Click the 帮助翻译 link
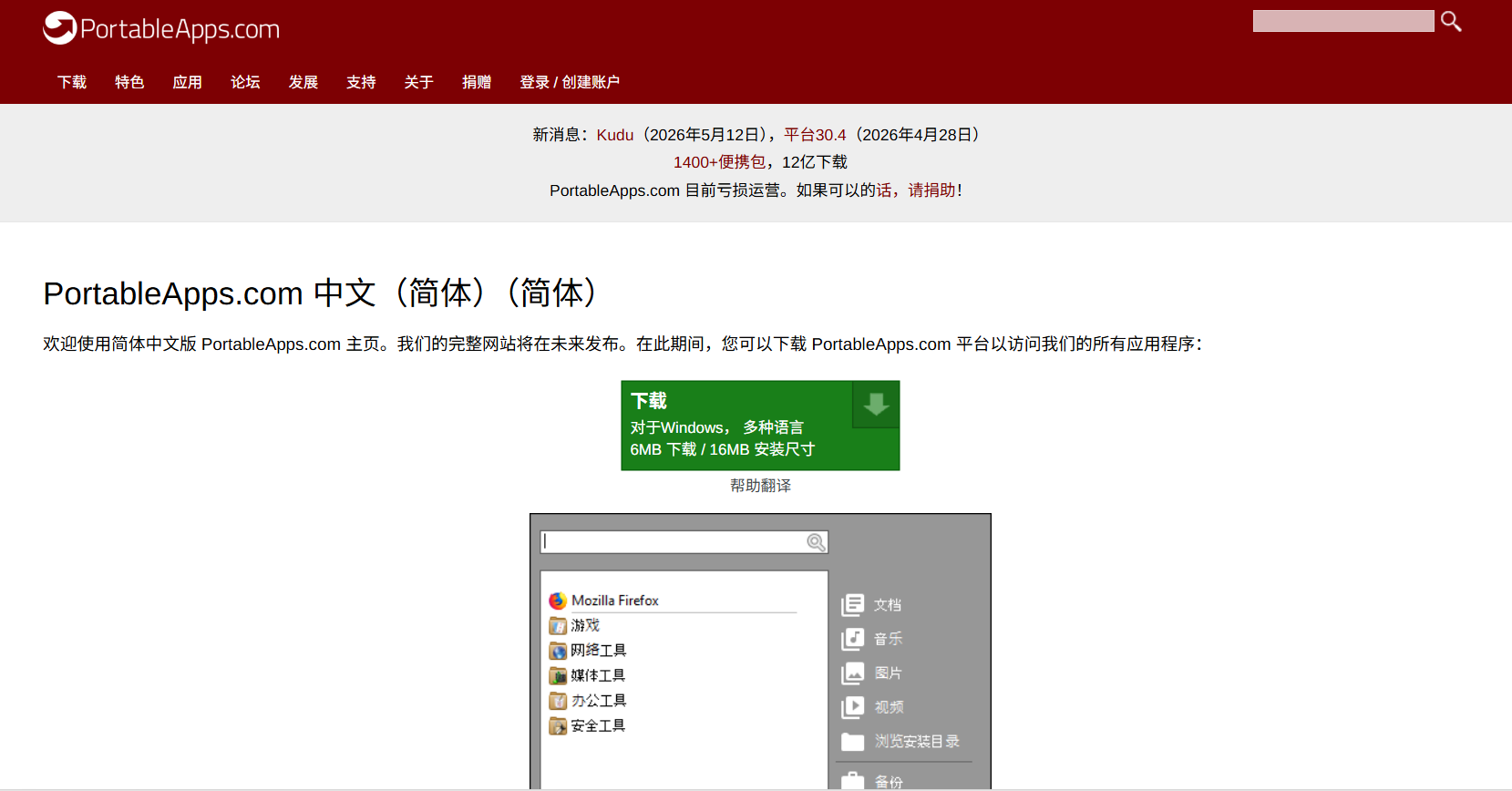Screen dimensions: 1512x791 click(x=760, y=486)
